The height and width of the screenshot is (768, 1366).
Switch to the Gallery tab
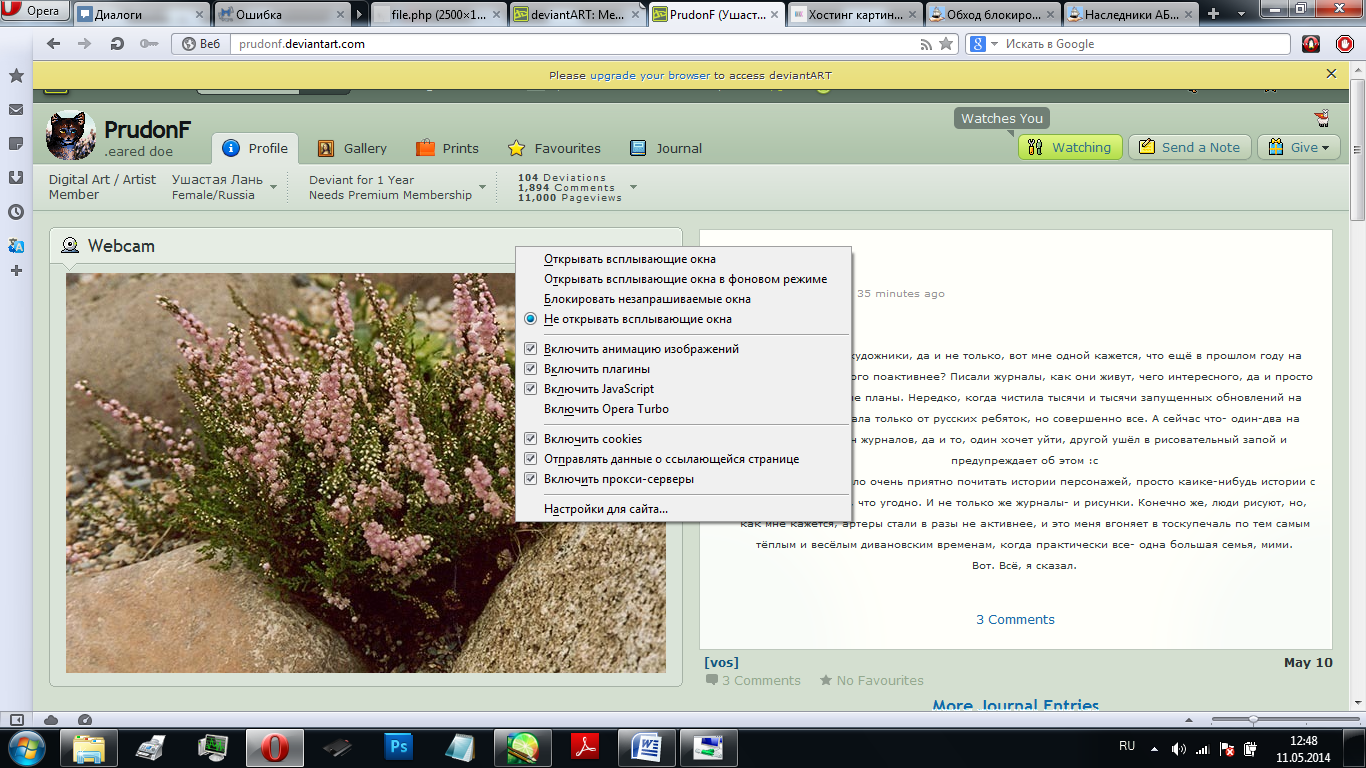click(x=353, y=148)
